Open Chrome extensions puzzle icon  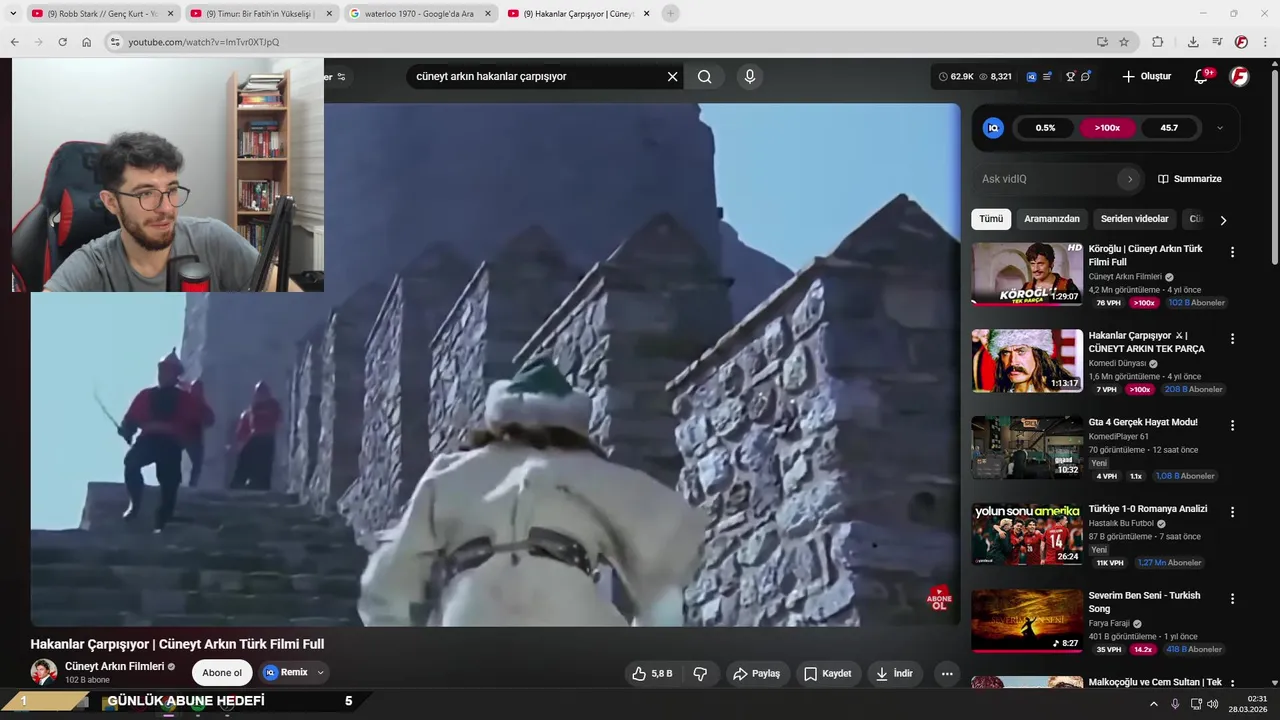click(x=1158, y=42)
